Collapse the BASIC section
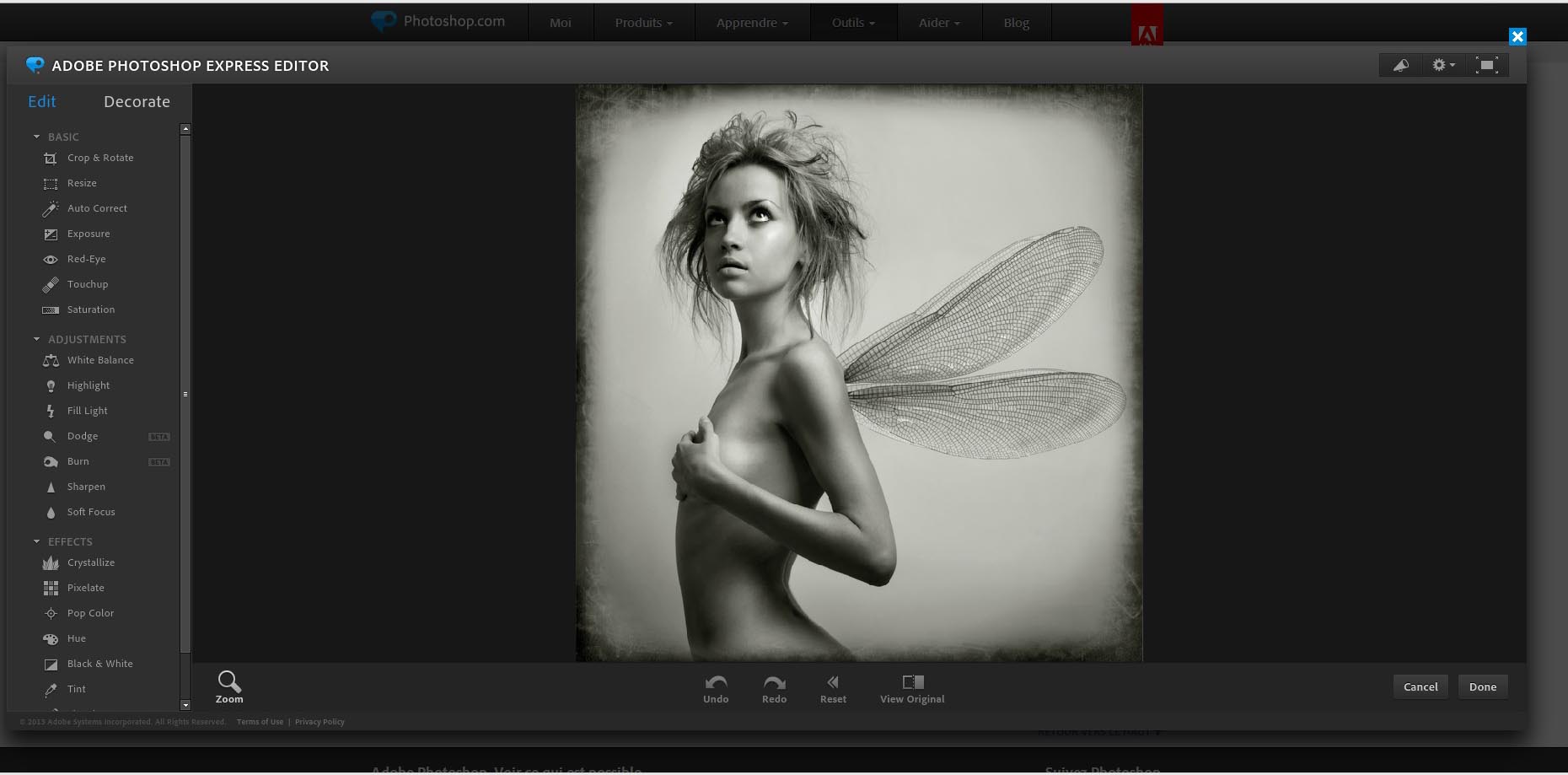This screenshot has width=1568, height=775. (x=36, y=137)
